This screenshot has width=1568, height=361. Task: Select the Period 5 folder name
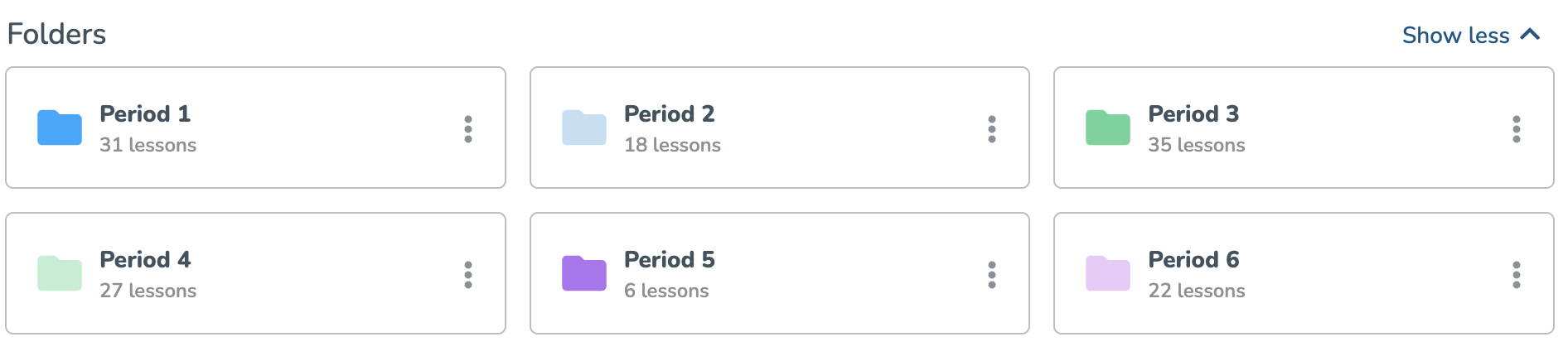tap(670, 259)
